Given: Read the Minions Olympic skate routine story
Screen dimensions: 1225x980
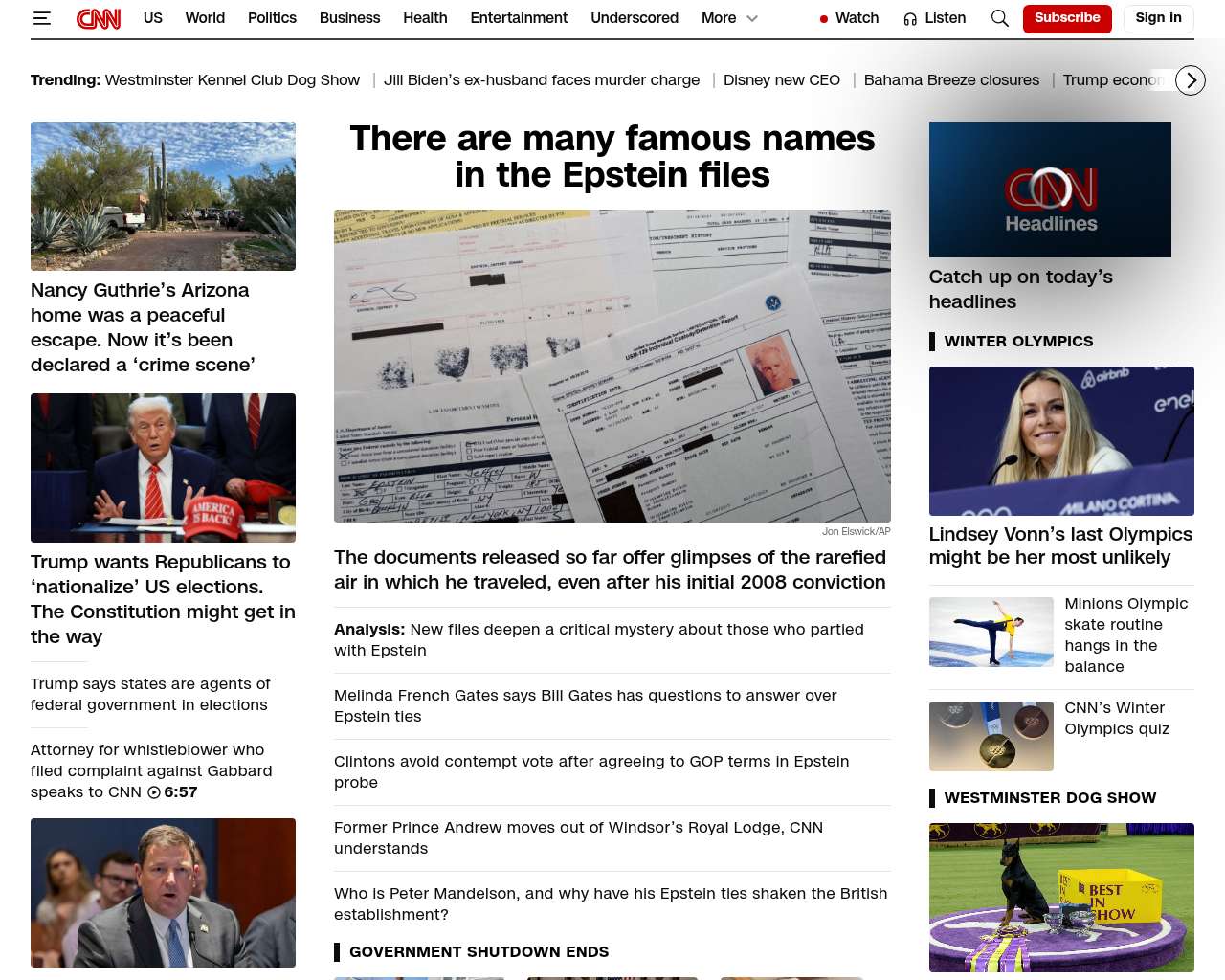Looking at the screenshot, I should click(1126, 635).
